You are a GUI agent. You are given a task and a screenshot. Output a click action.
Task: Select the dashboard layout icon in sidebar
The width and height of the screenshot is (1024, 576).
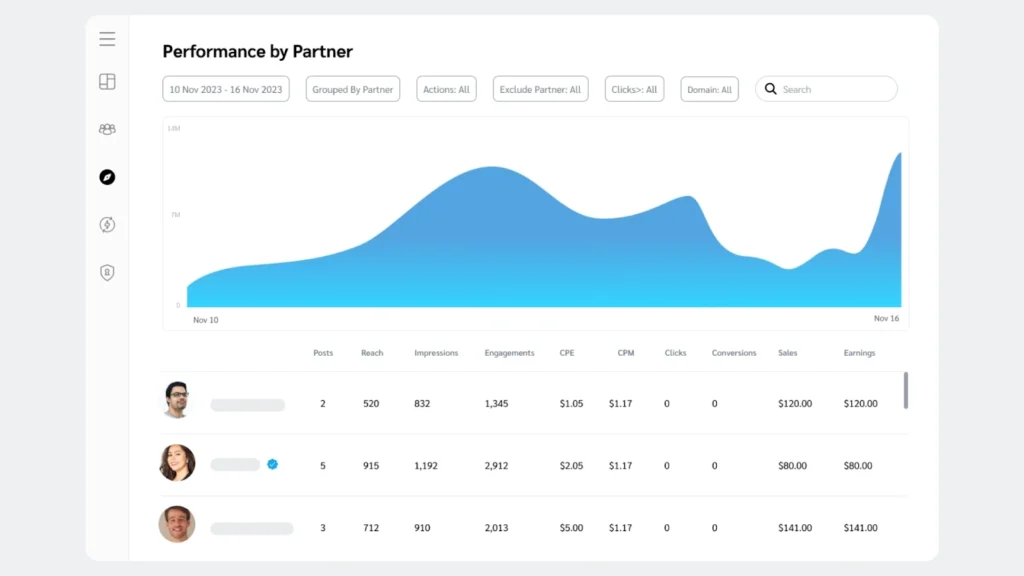tap(107, 81)
